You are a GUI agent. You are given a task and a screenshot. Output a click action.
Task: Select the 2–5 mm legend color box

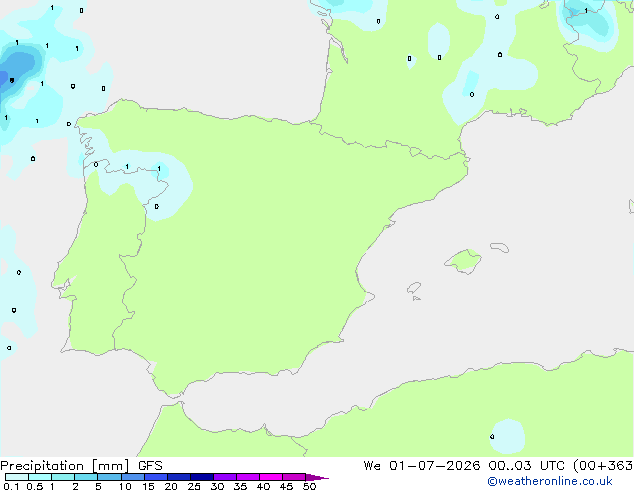[x=86, y=477]
